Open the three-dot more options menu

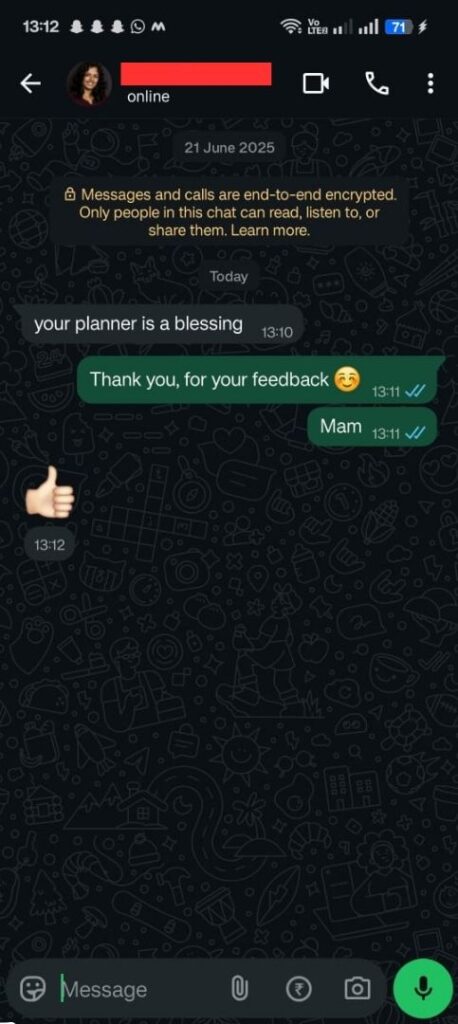[x=430, y=84]
